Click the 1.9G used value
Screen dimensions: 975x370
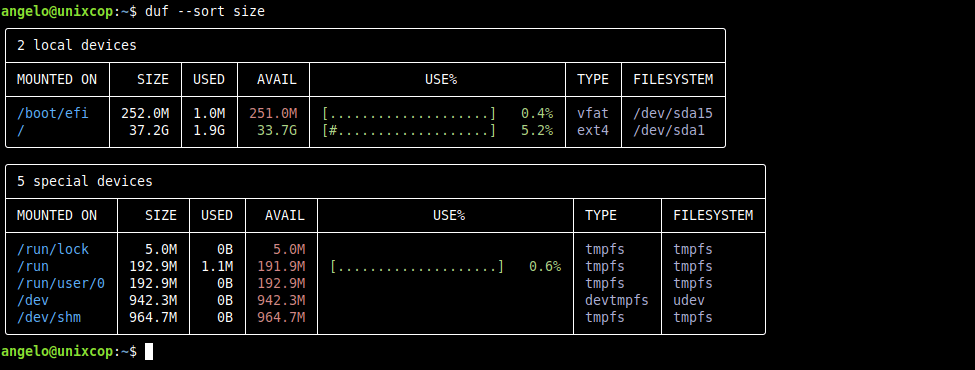(209, 131)
